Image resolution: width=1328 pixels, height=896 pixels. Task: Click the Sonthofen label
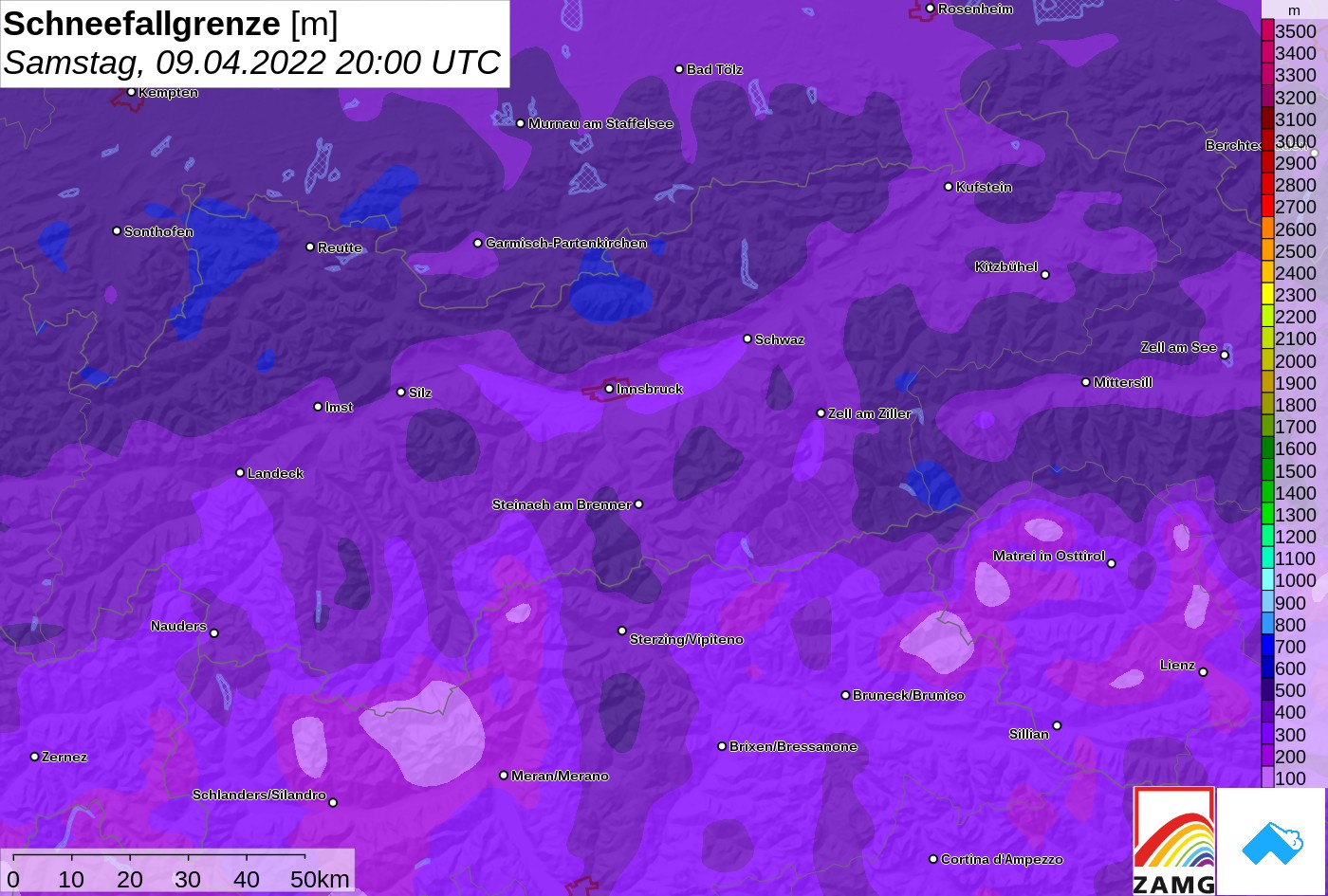coord(158,231)
